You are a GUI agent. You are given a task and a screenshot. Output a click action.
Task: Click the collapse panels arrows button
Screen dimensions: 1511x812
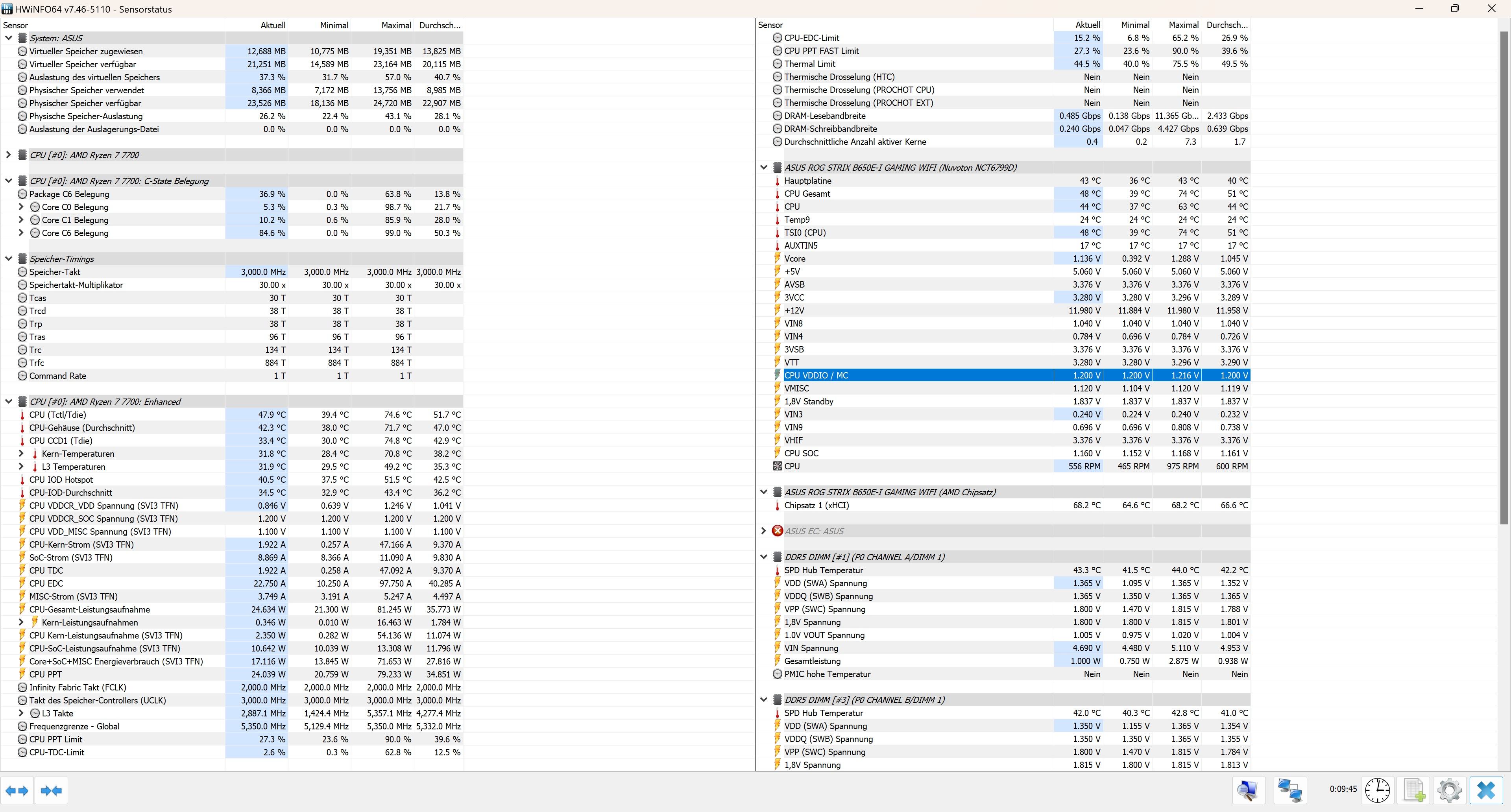click(x=52, y=790)
